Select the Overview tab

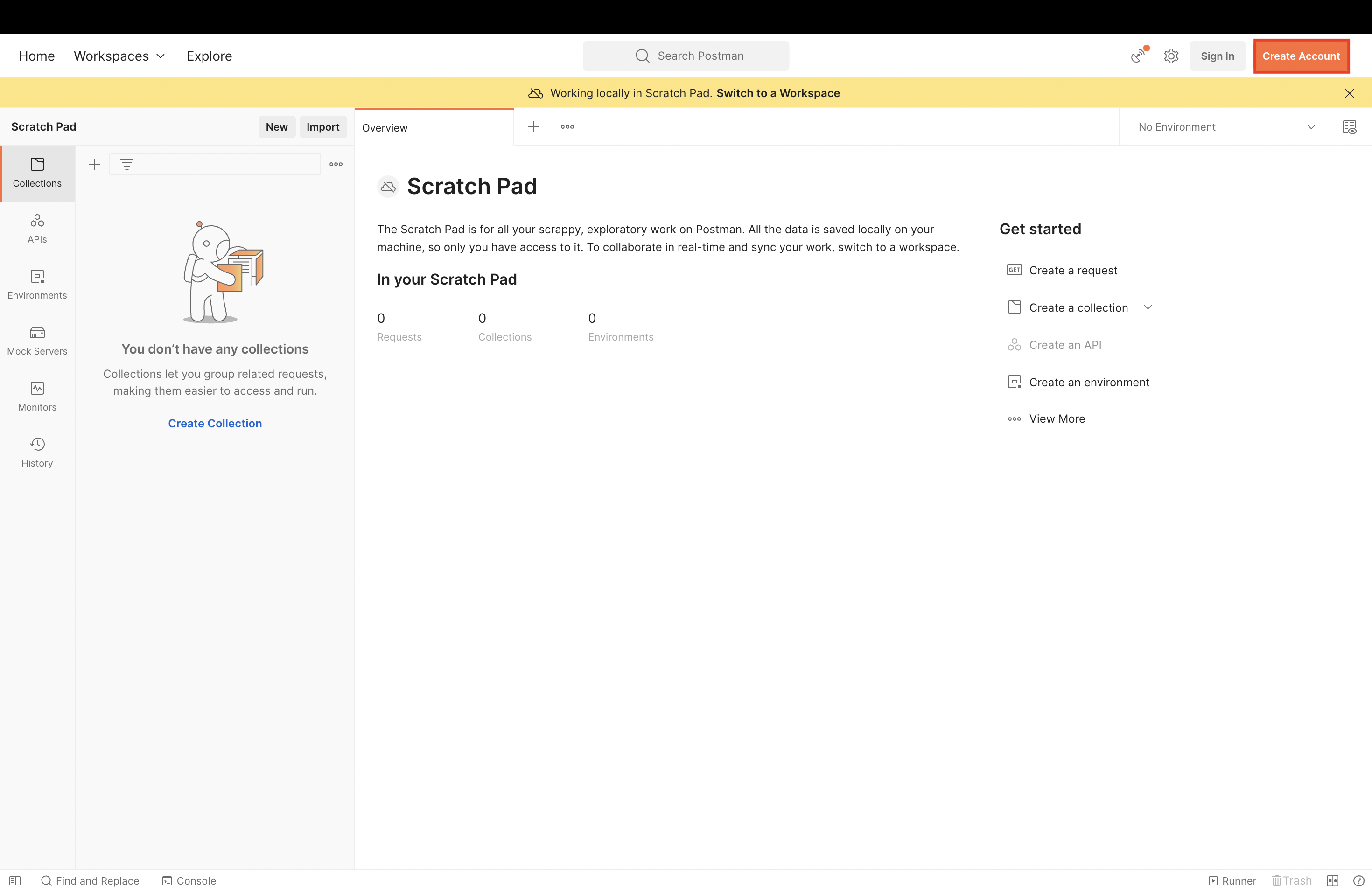pos(434,127)
